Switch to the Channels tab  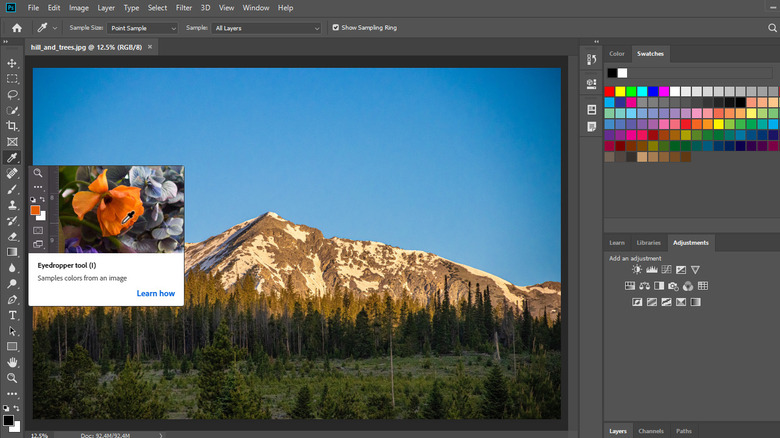click(x=650, y=431)
